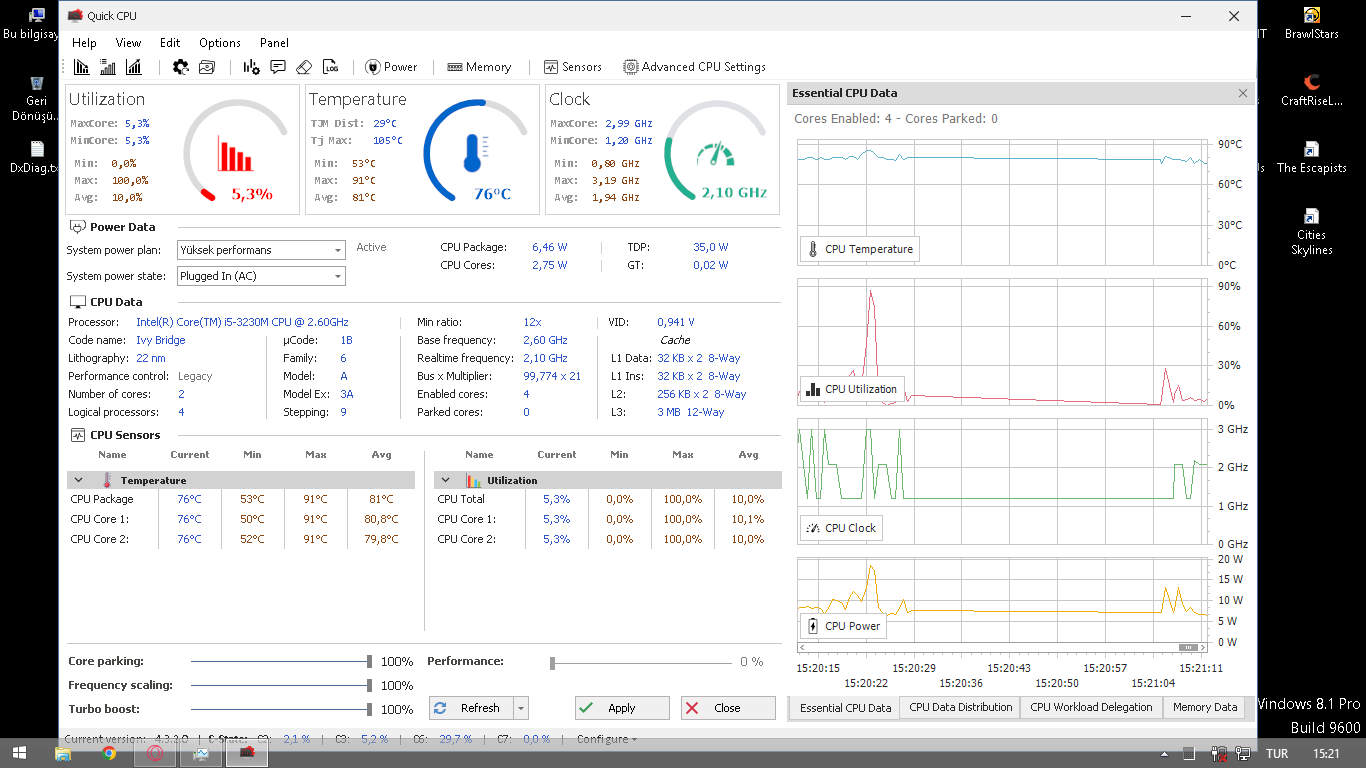Viewport: 1366px width, 768px height.
Task: Click the CPU Temperature graph label
Action: coord(859,249)
